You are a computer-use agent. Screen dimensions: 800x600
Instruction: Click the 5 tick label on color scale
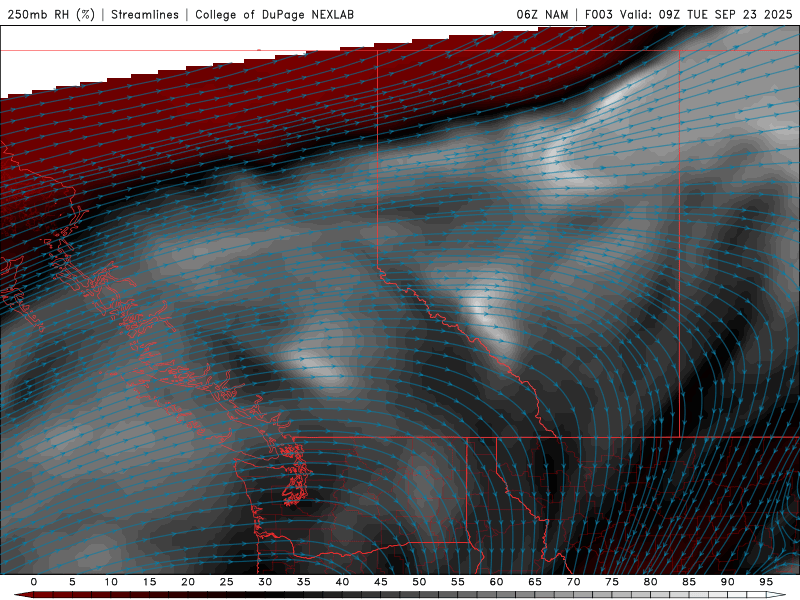tap(72, 582)
